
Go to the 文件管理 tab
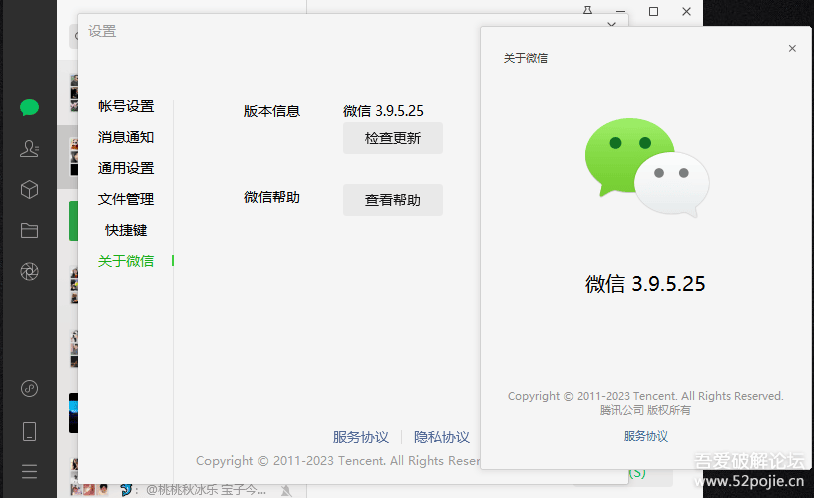pos(126,199)
